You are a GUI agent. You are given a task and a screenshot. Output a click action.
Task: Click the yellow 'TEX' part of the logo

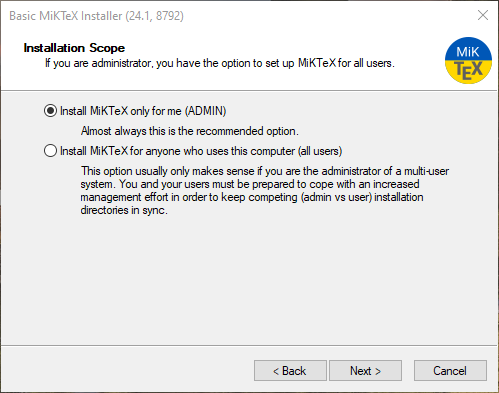click(469, 71)
